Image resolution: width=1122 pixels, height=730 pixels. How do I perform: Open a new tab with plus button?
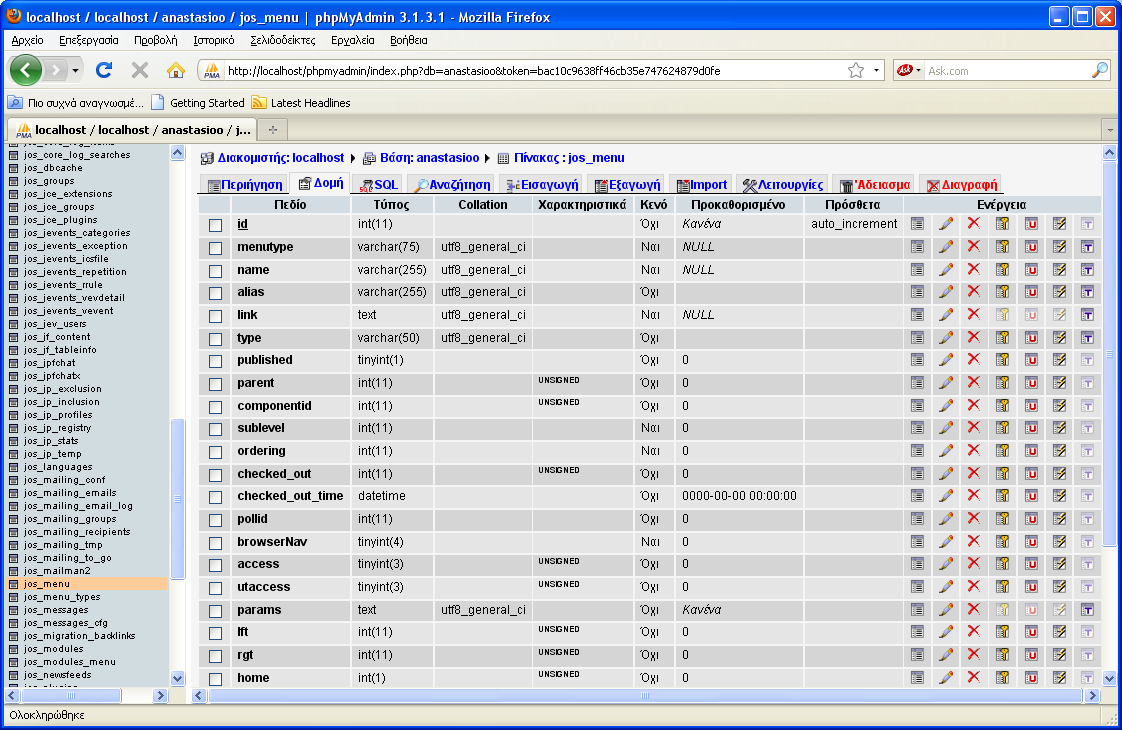[x=273, y=130]
